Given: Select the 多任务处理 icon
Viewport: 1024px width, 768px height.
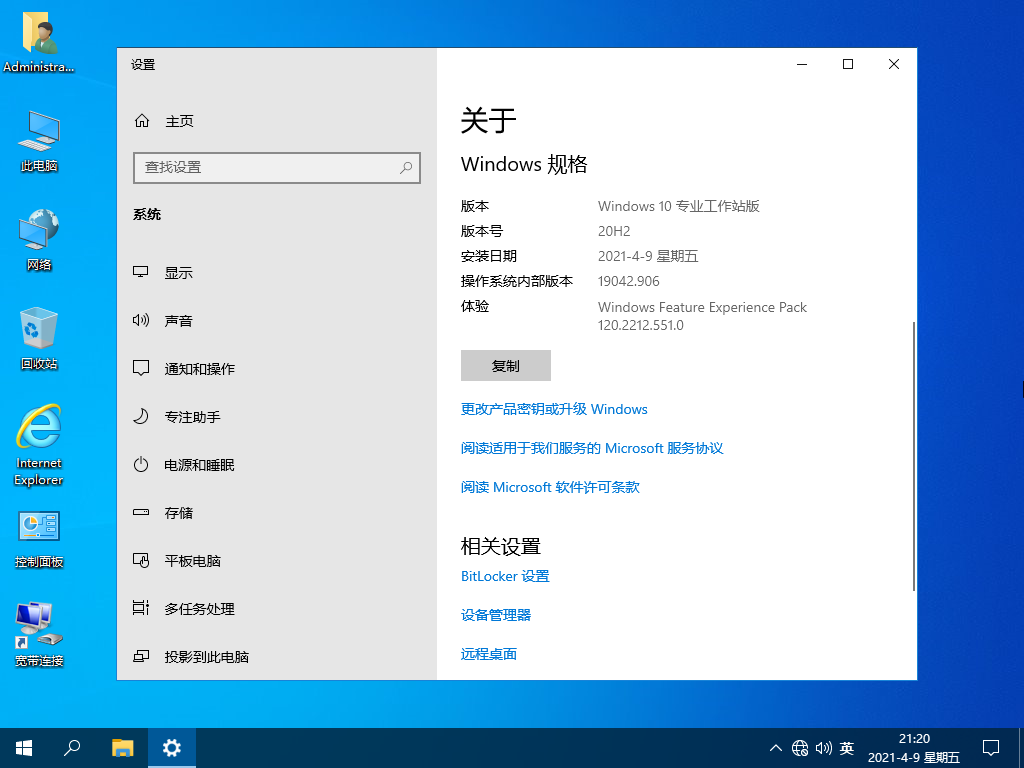Looking at the screenshot, I should 140,608.
